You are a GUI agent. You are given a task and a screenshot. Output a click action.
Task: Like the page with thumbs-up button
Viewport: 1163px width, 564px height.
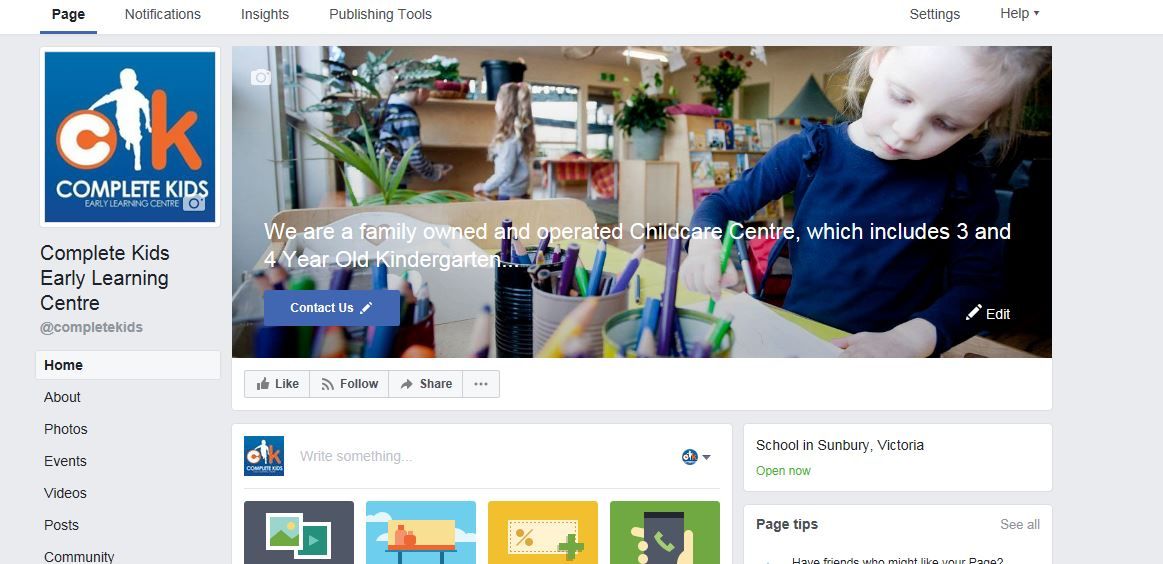pos(277,384)
